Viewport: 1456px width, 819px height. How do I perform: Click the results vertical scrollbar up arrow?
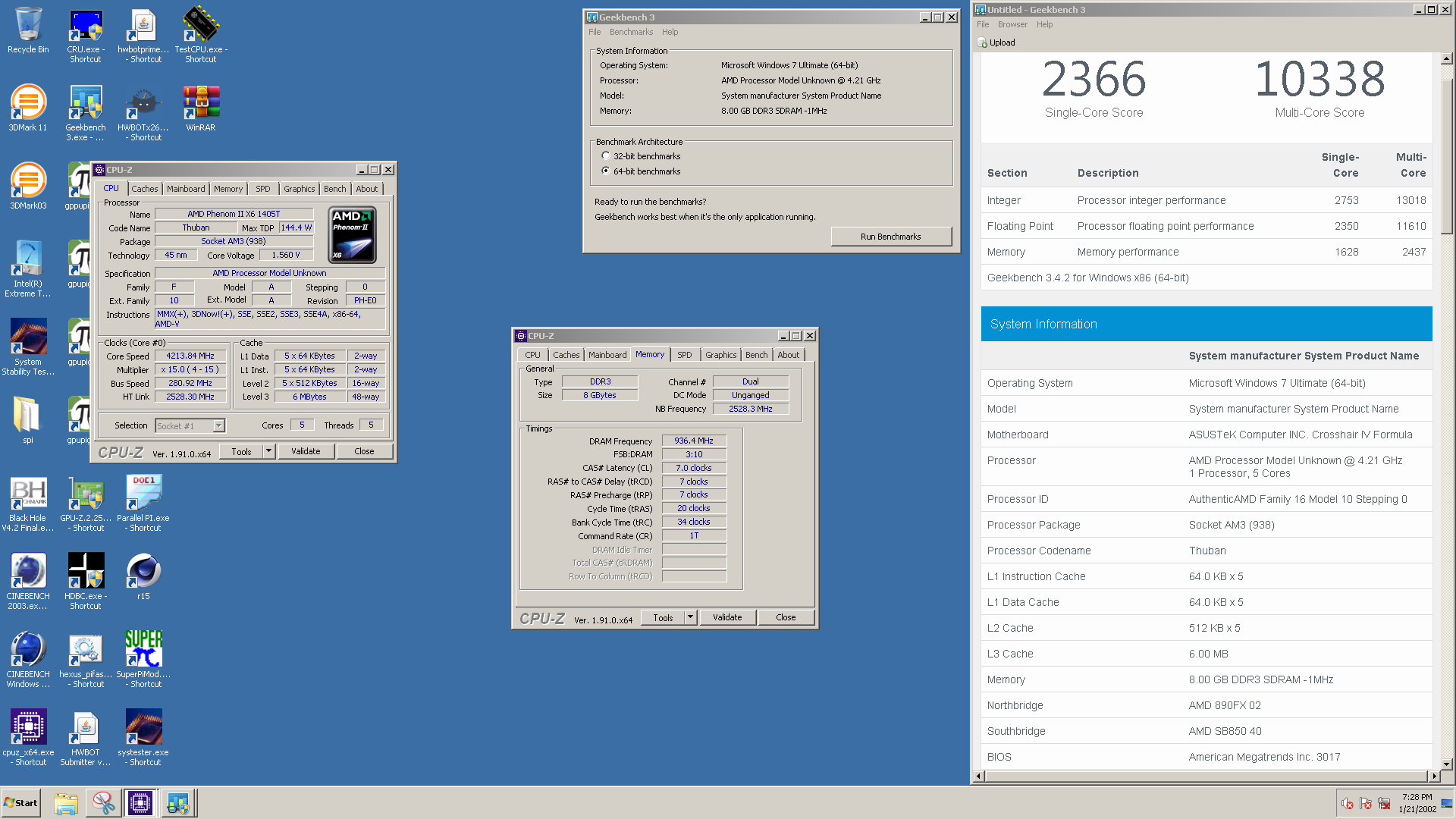coord(1446,58)
